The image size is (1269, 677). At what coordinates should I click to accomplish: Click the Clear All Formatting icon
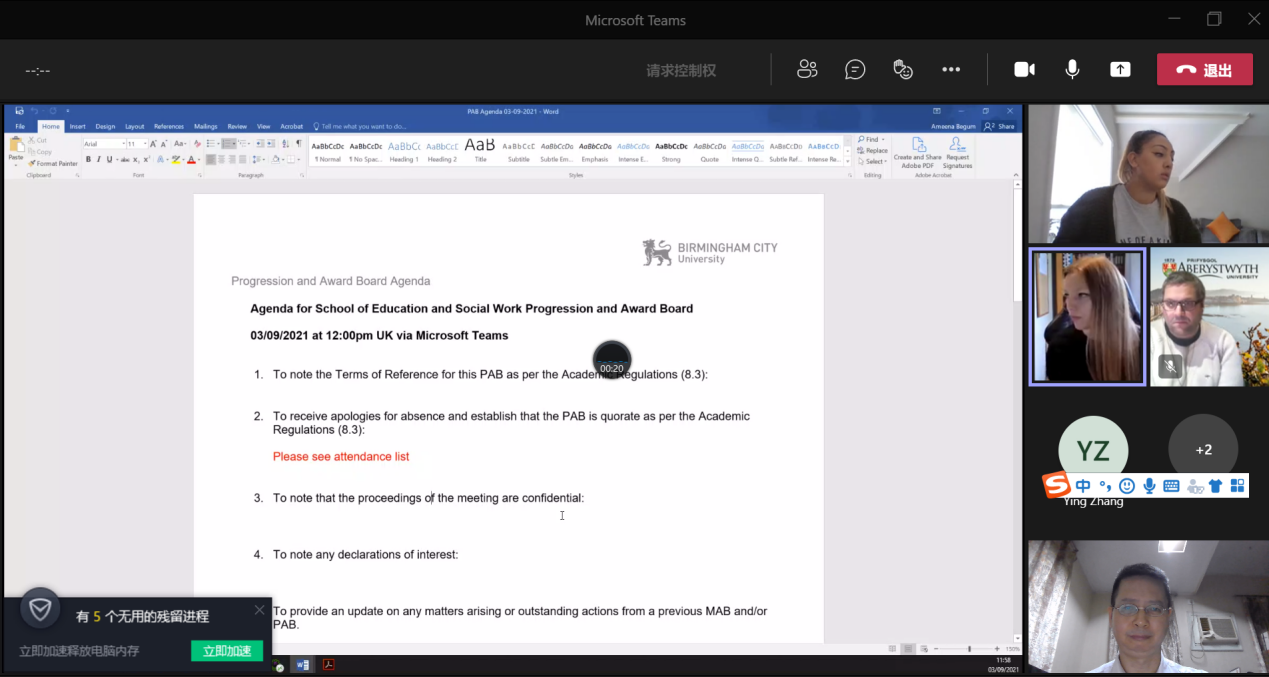[x=197, y=144]
